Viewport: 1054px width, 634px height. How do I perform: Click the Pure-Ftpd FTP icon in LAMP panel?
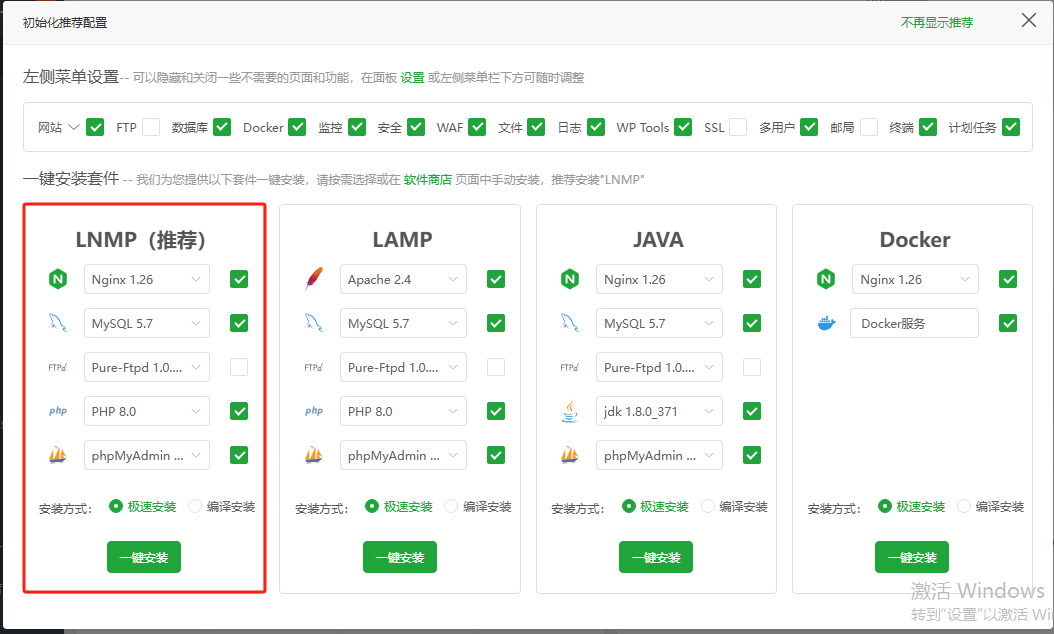313,367
